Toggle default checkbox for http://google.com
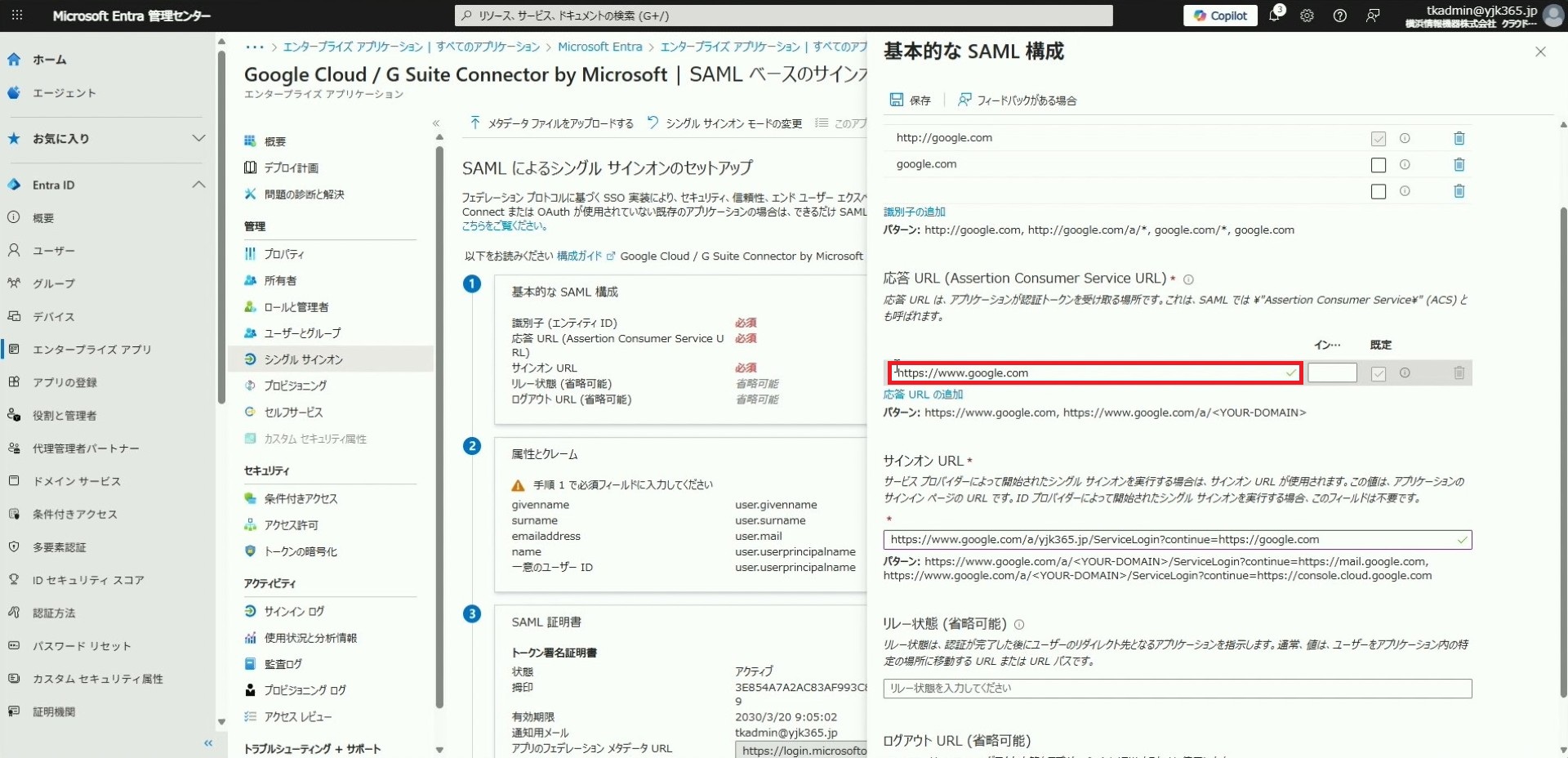Screen dimensions: 1568x758 tap(1379, 139)
